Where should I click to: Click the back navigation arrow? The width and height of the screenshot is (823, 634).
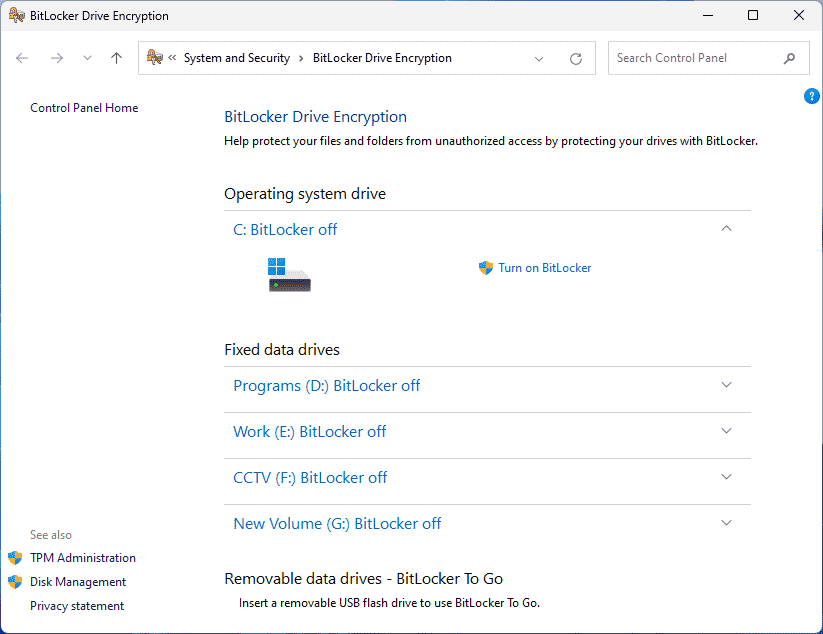(22, 58)
